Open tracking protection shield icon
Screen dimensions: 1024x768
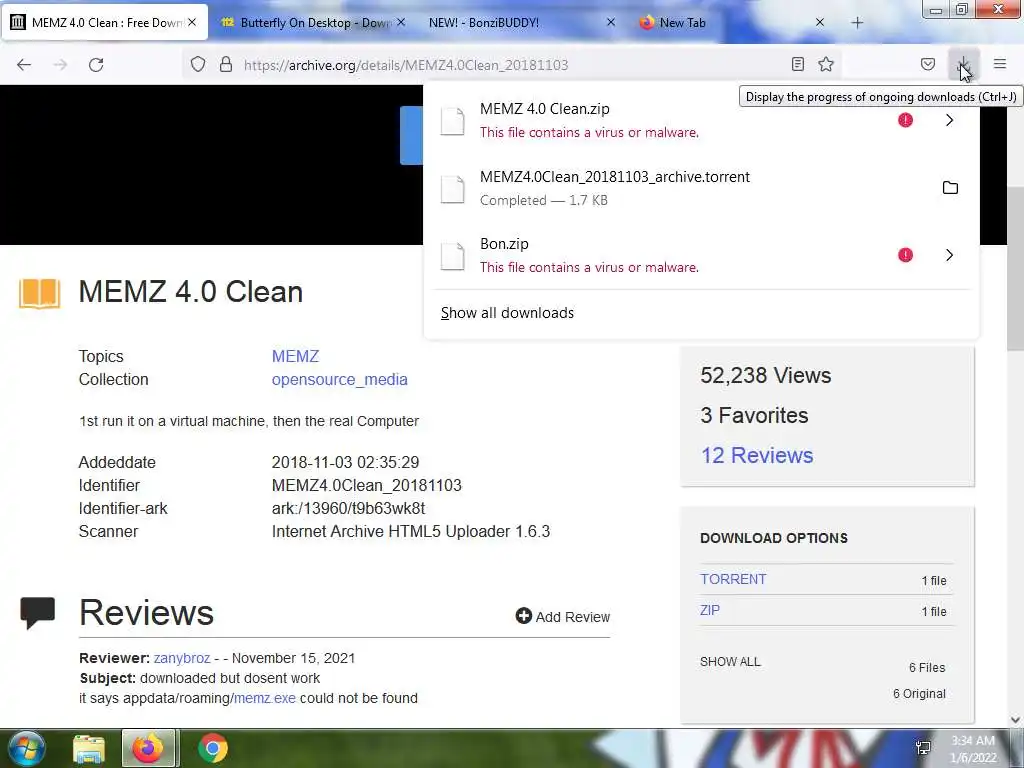pos(198,64)
